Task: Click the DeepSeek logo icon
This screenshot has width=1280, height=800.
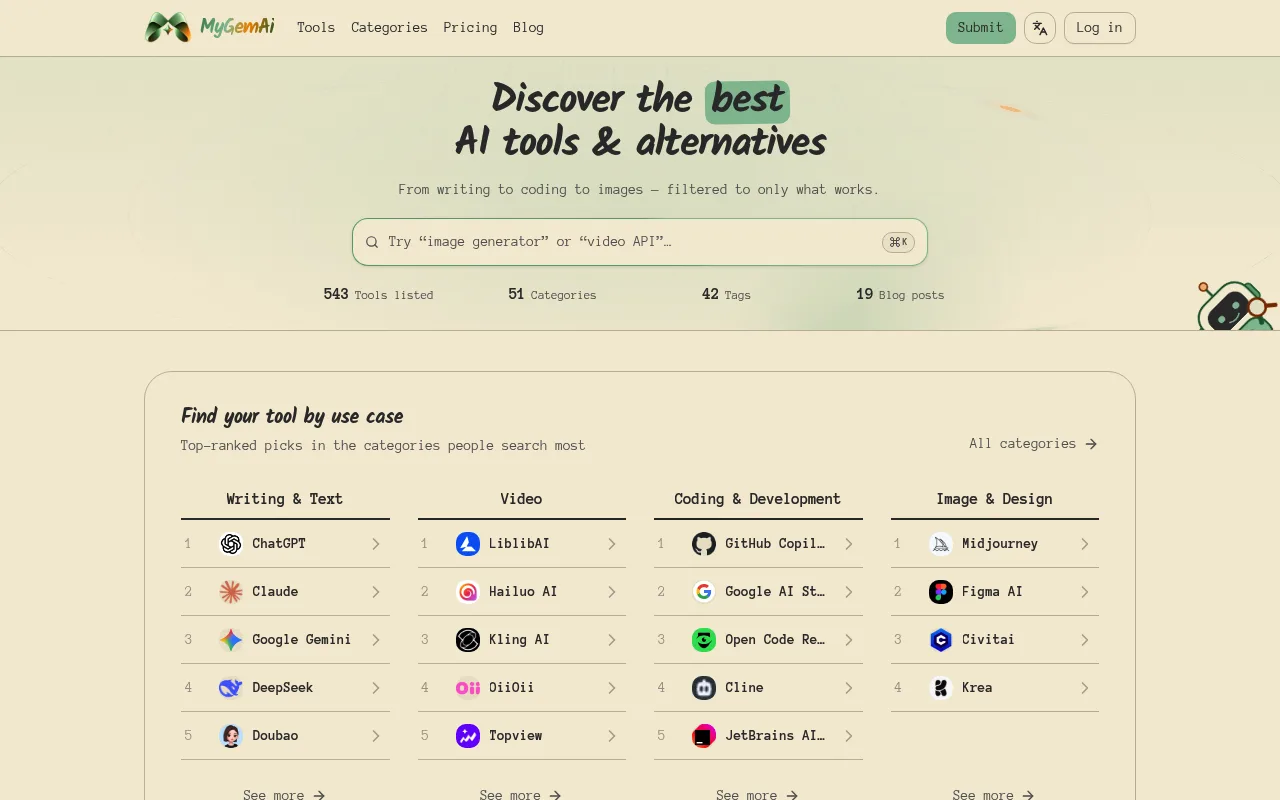Action: [x=231, y=688]
